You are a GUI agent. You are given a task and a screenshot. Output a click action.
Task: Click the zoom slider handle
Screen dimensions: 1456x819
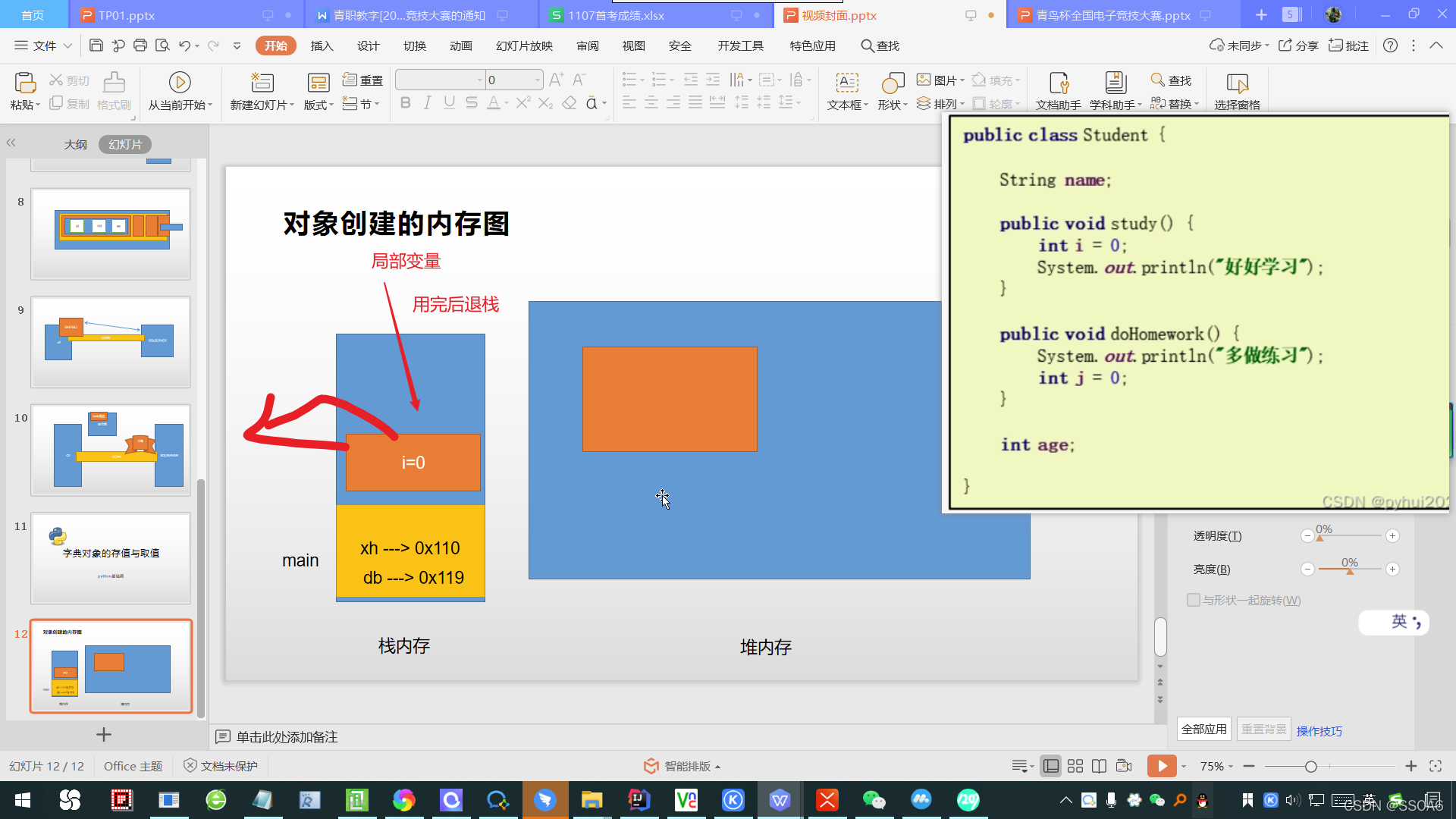pos(1310,767)
